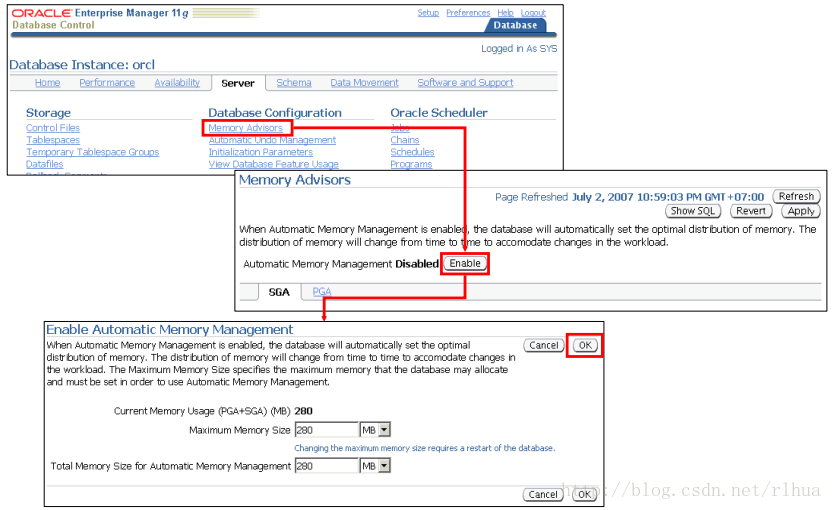This screenshot has width=832, height=510.
Task: Click the top OK button
Action: 585,345
